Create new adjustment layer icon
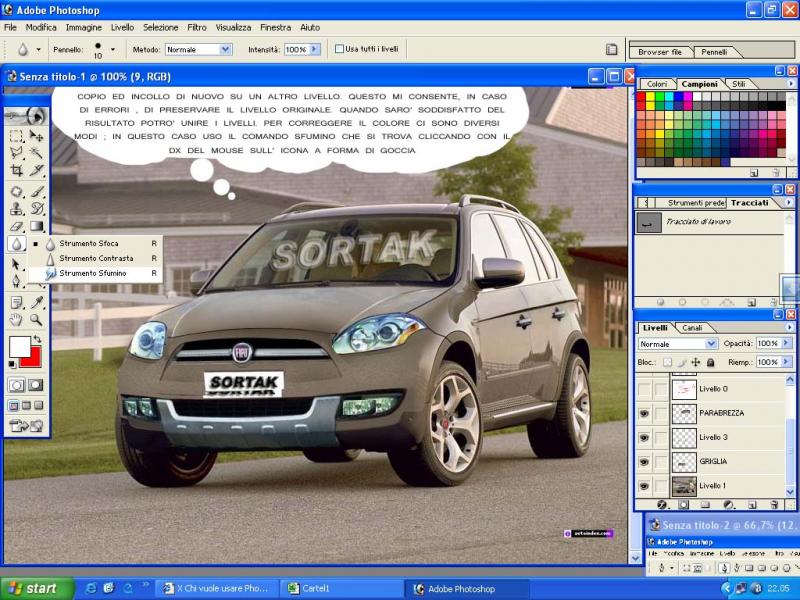Image resolution: width=800 pixels, height=600 pixels. 729,505
